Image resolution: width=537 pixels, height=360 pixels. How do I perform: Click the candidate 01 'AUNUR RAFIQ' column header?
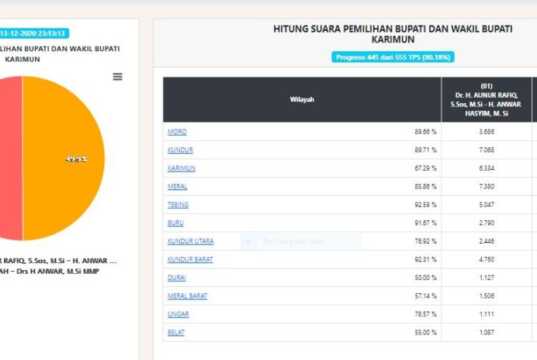pyautogui.click(x=486, y=99)
